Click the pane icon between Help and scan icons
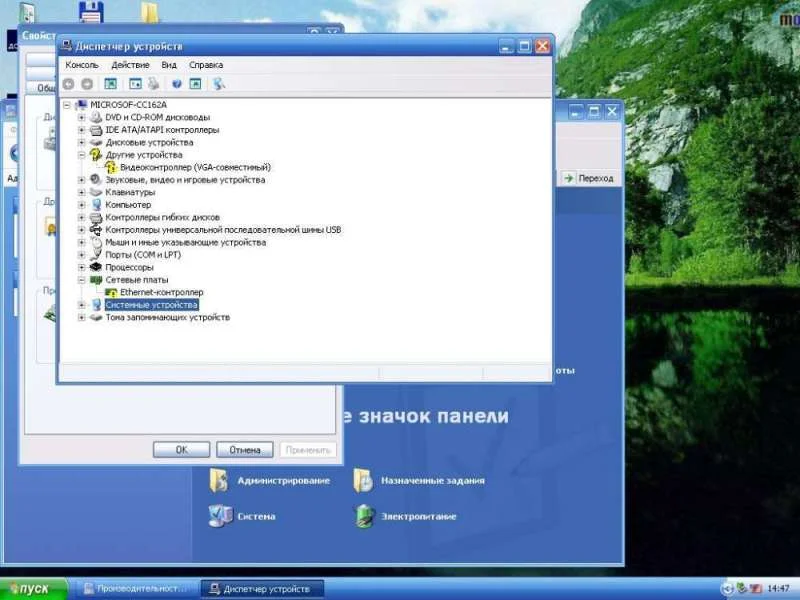 click(x=195, y=84)
